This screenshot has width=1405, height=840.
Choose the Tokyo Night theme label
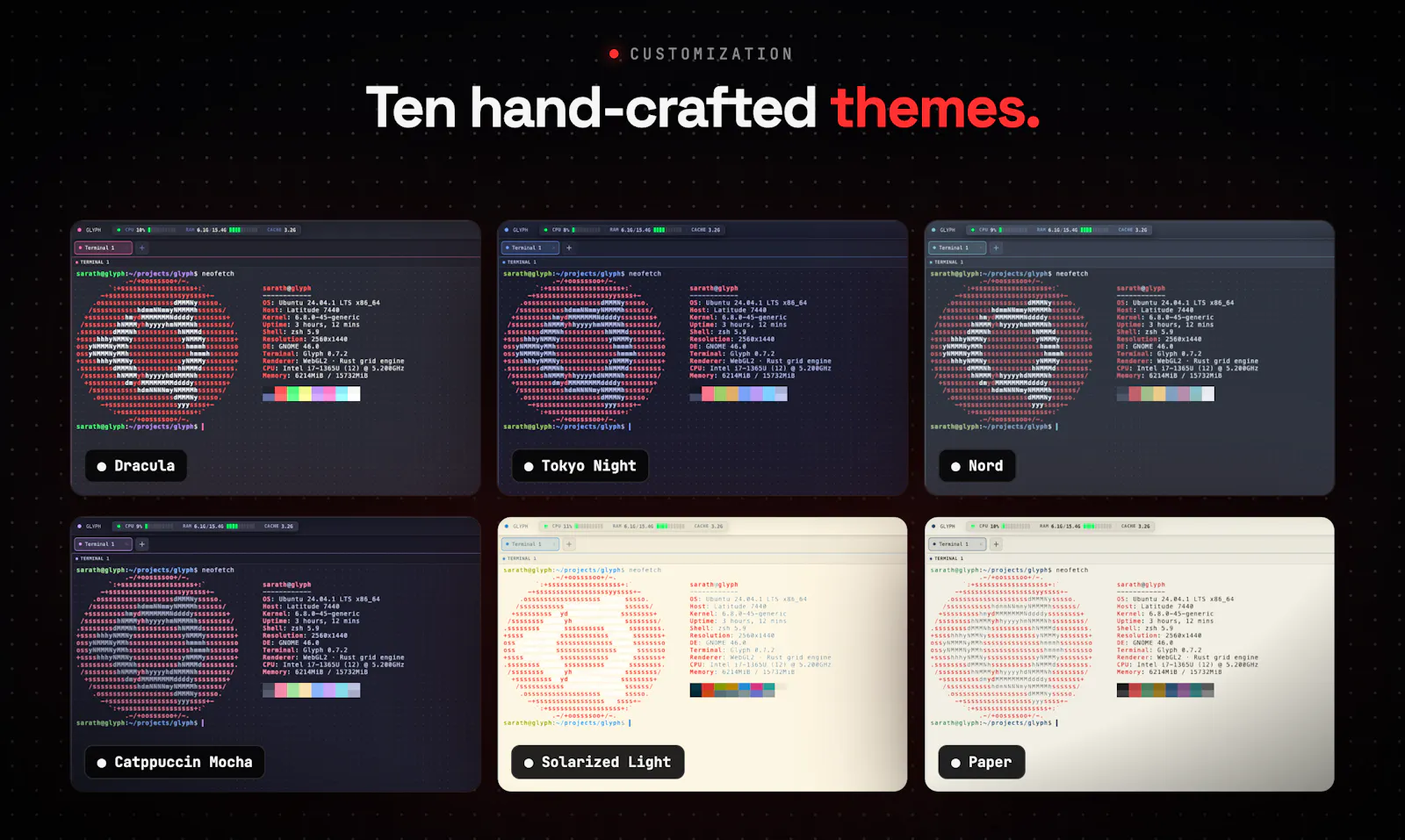[580, 466]
